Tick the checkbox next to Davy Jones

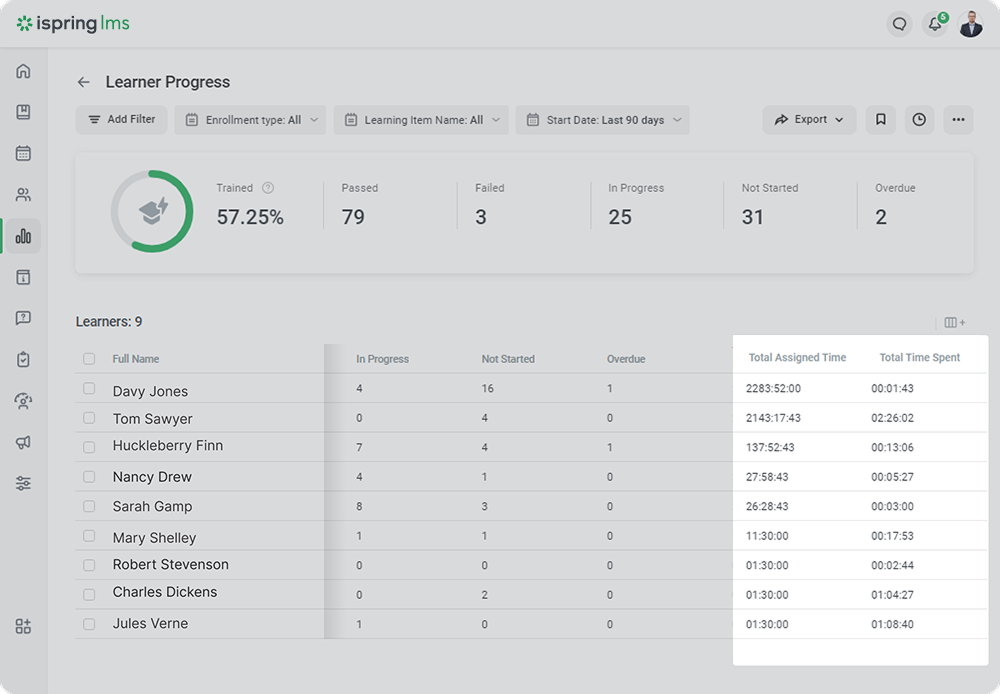pos(89,389)
